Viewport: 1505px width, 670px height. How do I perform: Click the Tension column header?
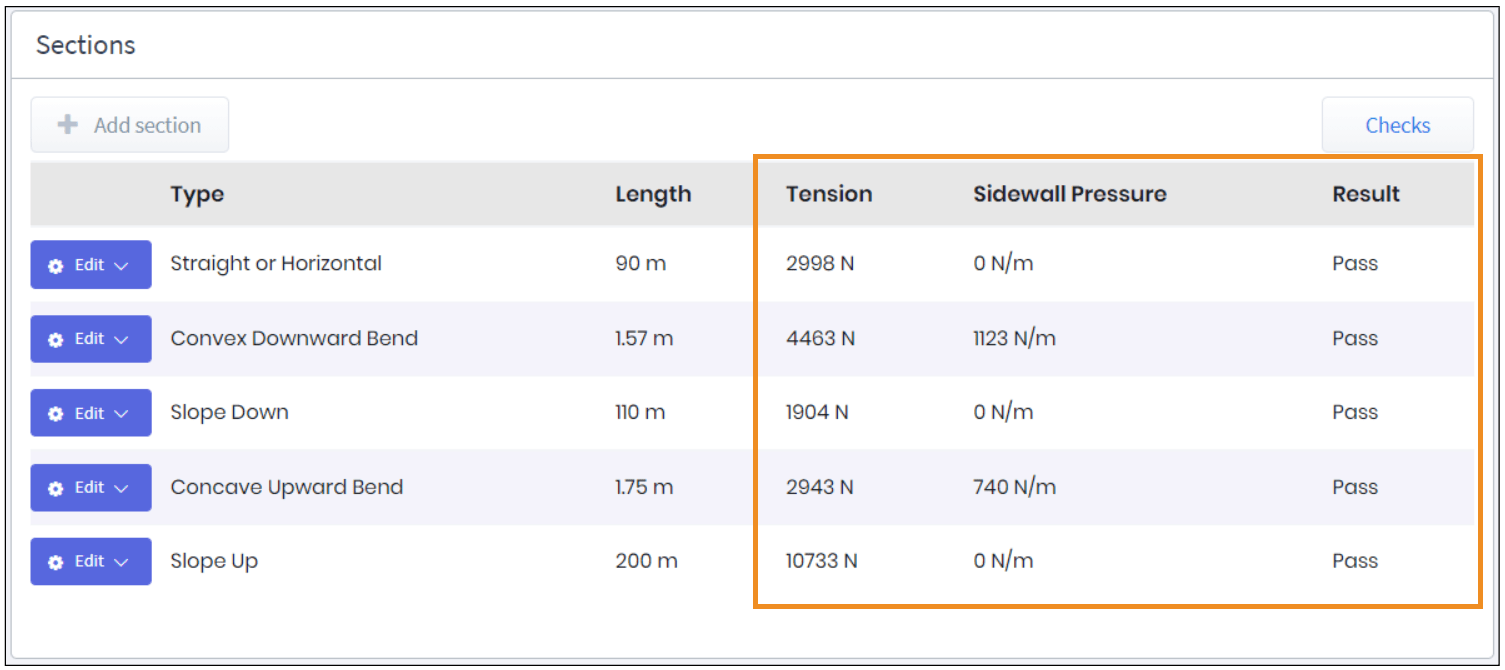(x=829, y=194)
